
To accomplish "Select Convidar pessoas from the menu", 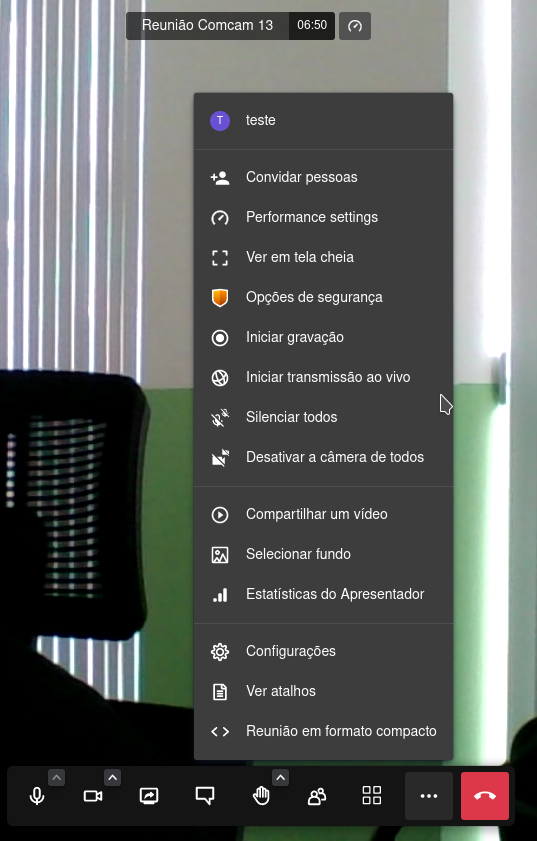I will [x=323, y=178].
